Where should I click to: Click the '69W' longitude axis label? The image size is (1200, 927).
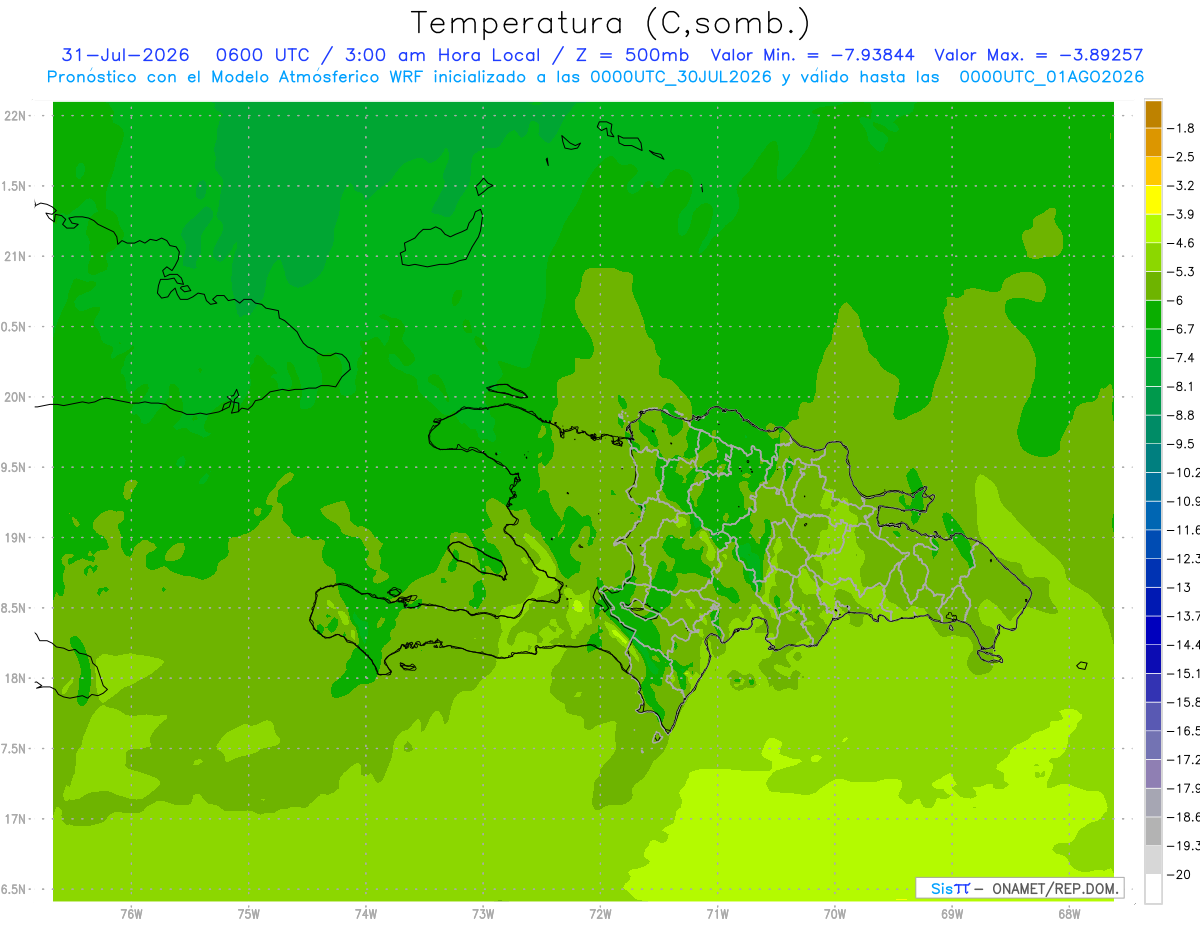(x=952, y=914)
